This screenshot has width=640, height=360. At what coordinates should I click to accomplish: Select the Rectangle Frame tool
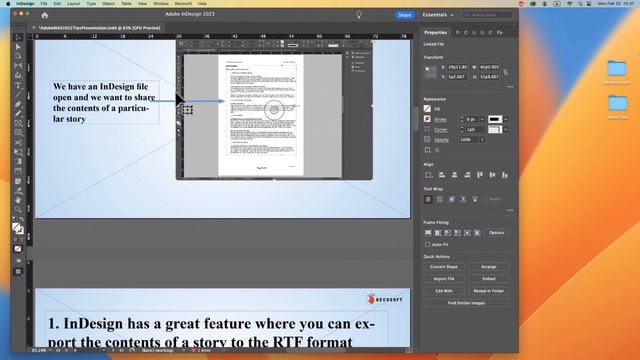pyautogui.click(x=18, y=123)
